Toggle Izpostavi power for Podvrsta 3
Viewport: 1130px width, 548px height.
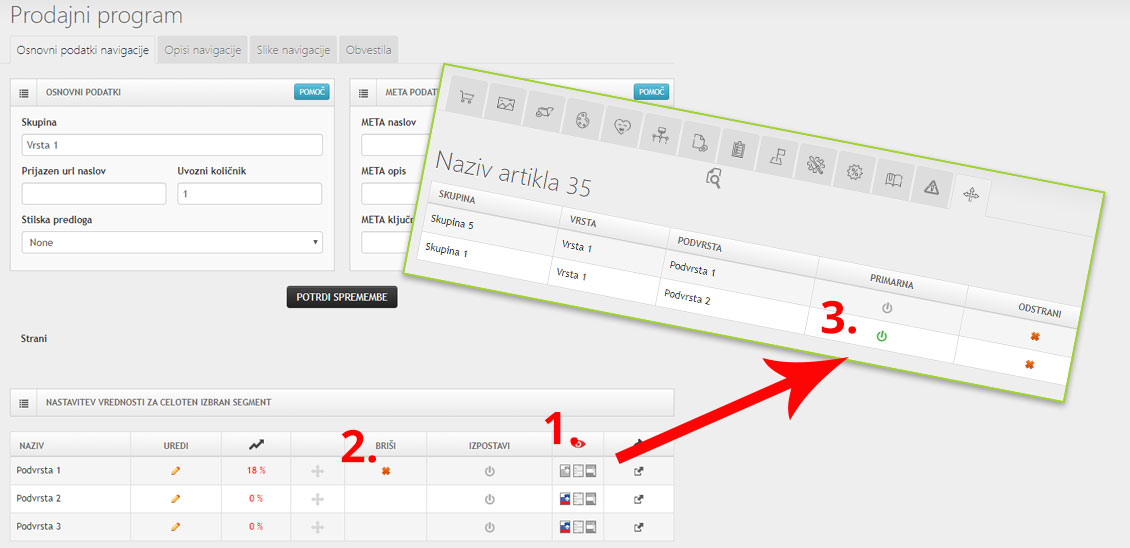coord(489,526)
